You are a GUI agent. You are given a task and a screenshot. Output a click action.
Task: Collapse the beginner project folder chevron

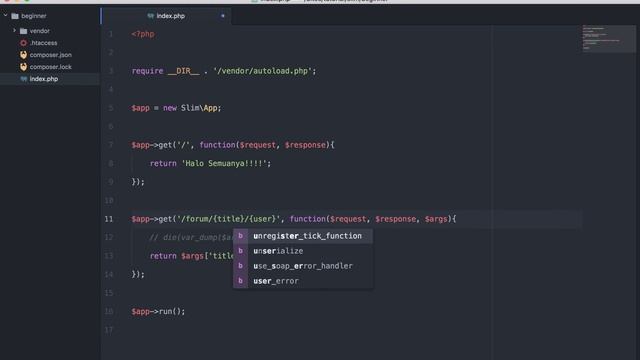[5, 16]
